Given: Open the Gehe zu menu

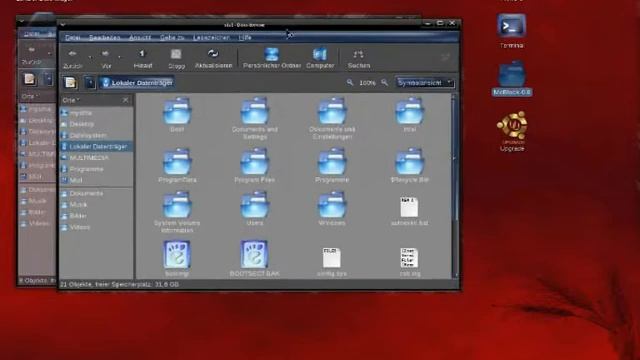Looking at the screenshot, I should (172, 37).
